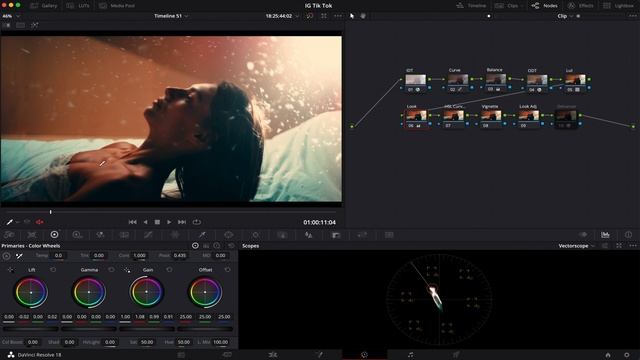The image size is (640, 360).
Task: Reset the Gamma wheel
Action: coord(111,270)
